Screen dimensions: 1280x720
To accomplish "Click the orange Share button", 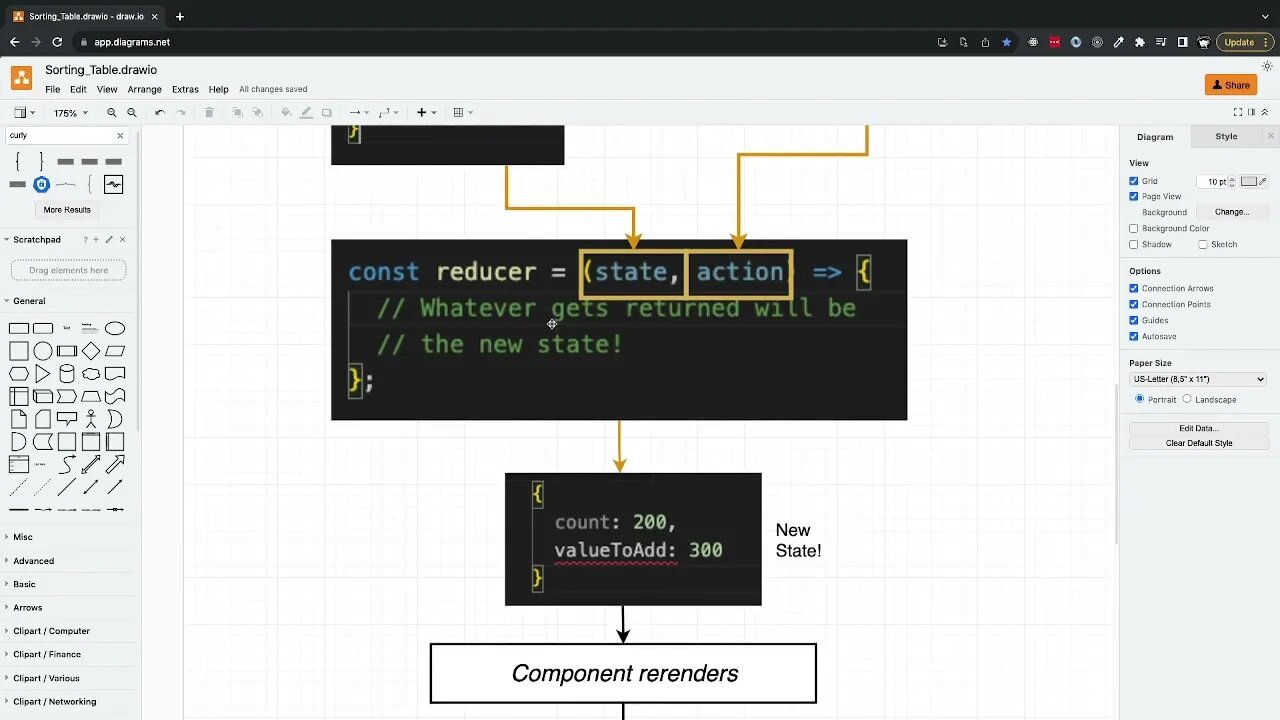I will point(1231,85).
